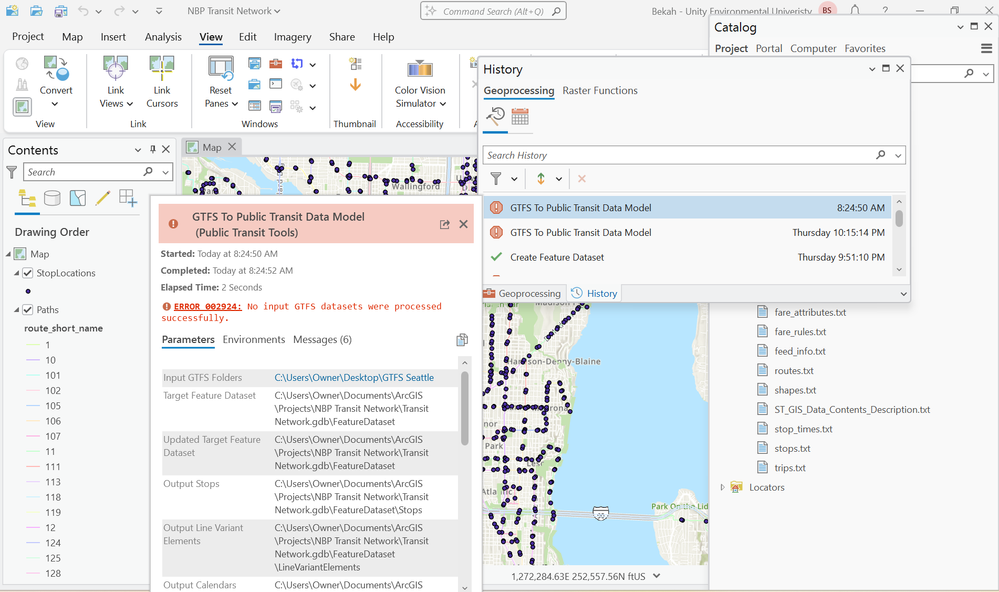Click the Catalog Pane icon in Windows group
This screenshot has width=999, height=592.
254,84
